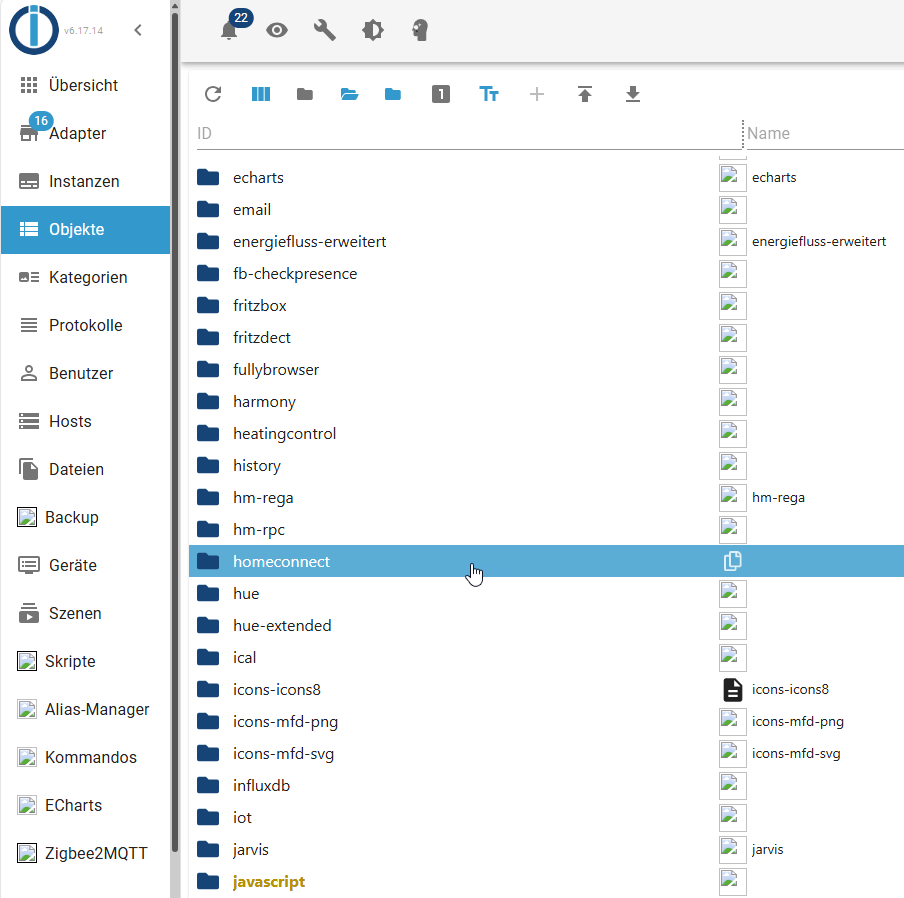Expand the jarvis folder
Viewport: 904px width, 898px height.
click(x=208, y=850)
